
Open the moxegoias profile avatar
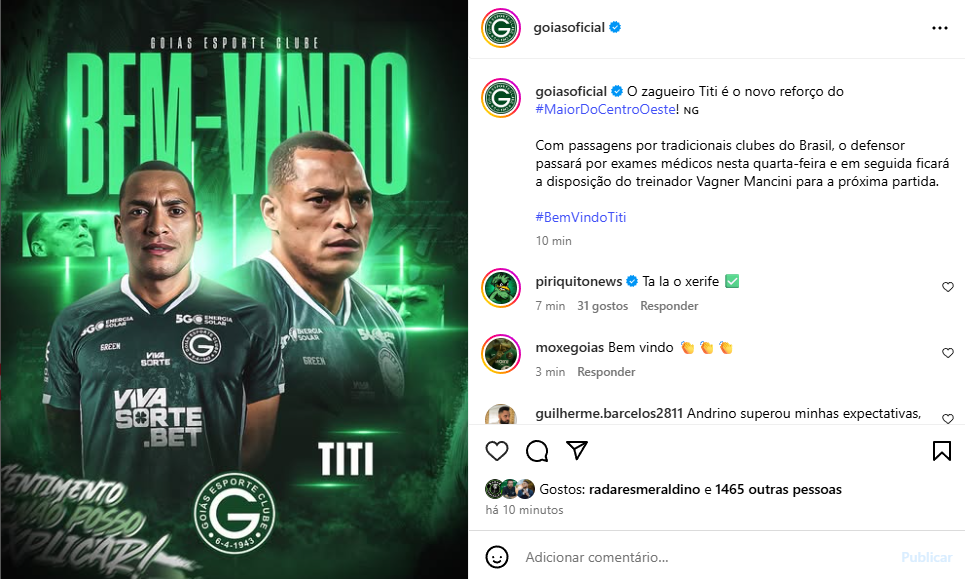(x=501, y=354)
